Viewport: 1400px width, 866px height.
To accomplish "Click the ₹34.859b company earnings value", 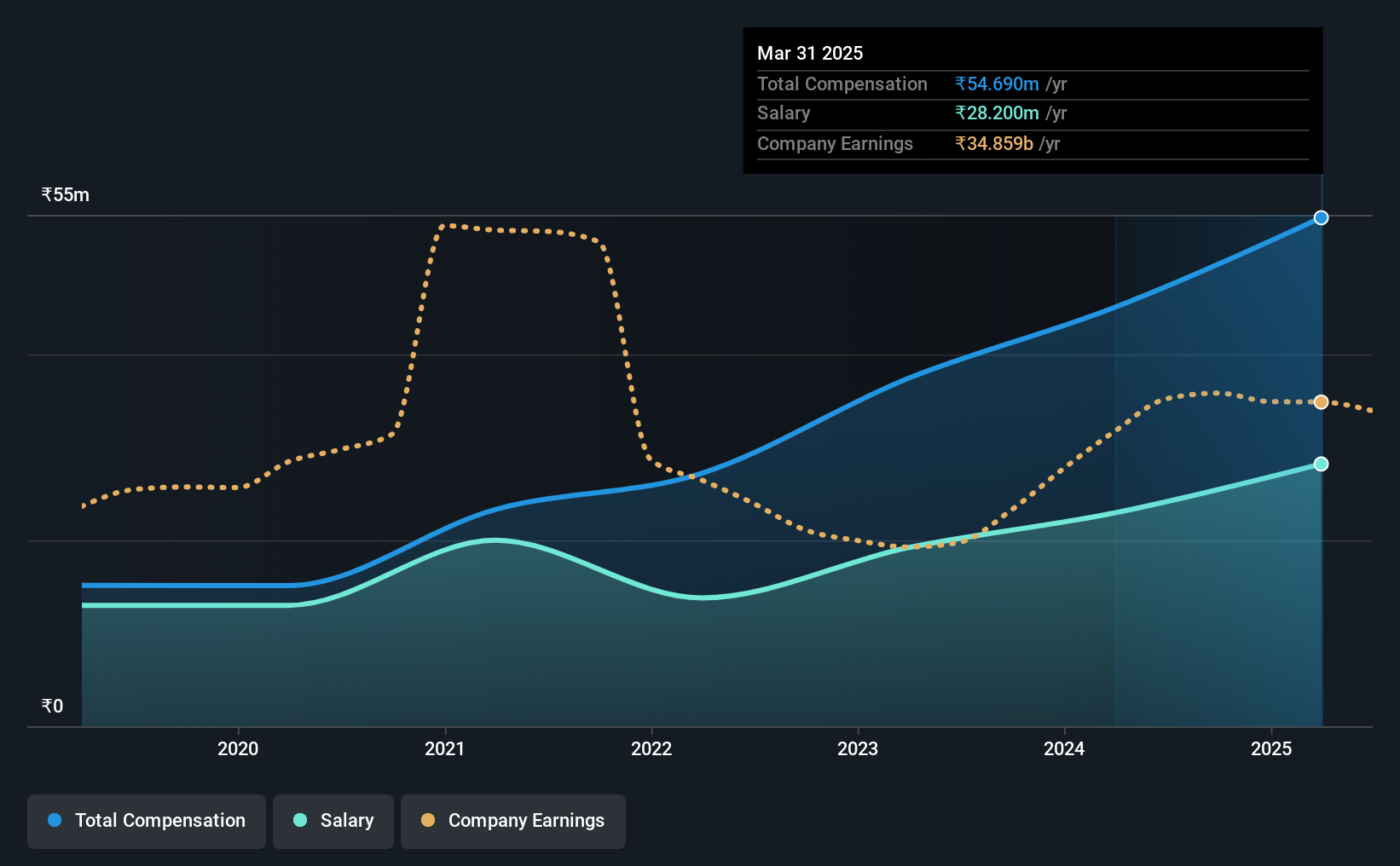I will tap(994, 143).
